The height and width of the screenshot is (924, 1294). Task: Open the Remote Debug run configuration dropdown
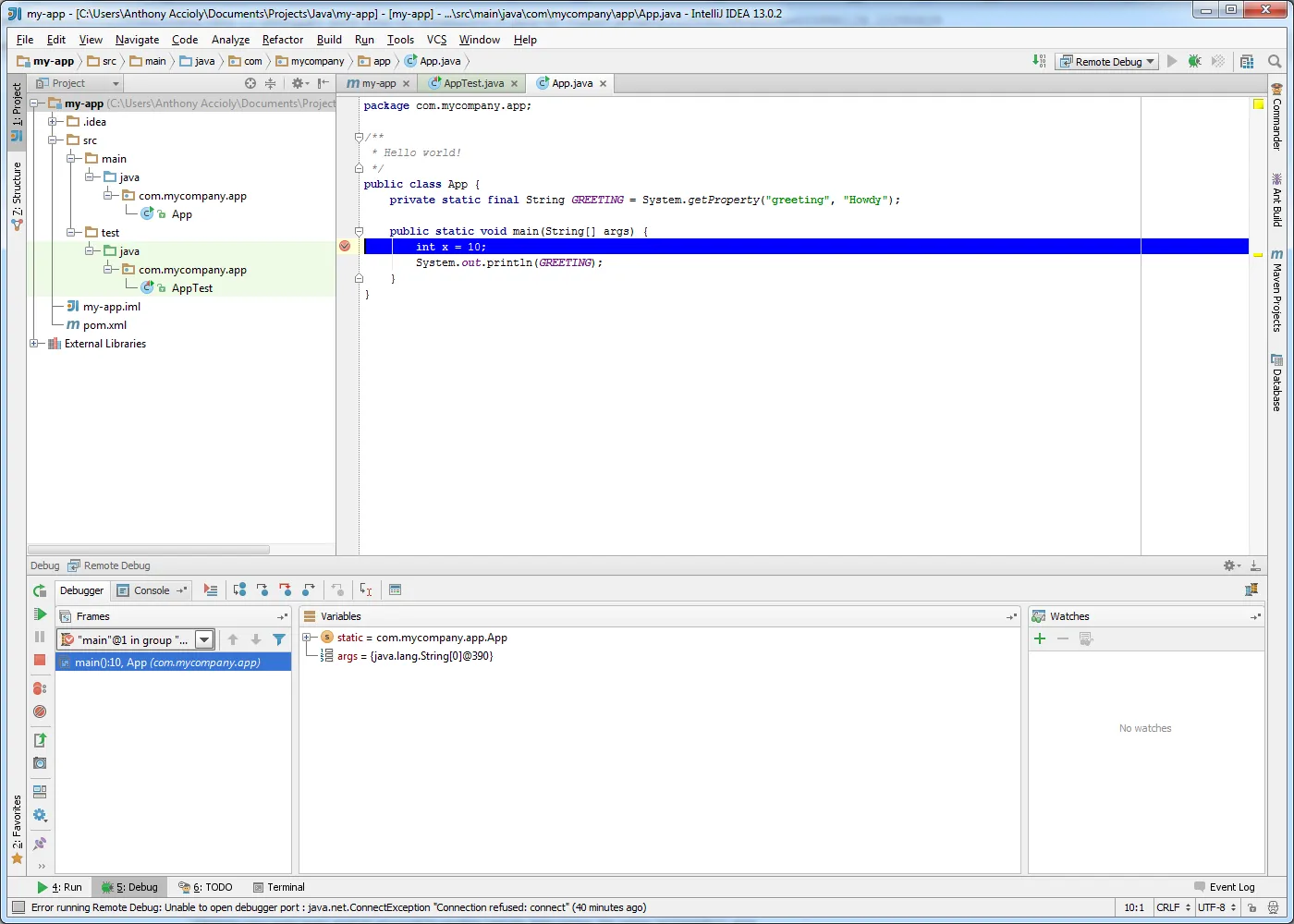coord(1107,61)
